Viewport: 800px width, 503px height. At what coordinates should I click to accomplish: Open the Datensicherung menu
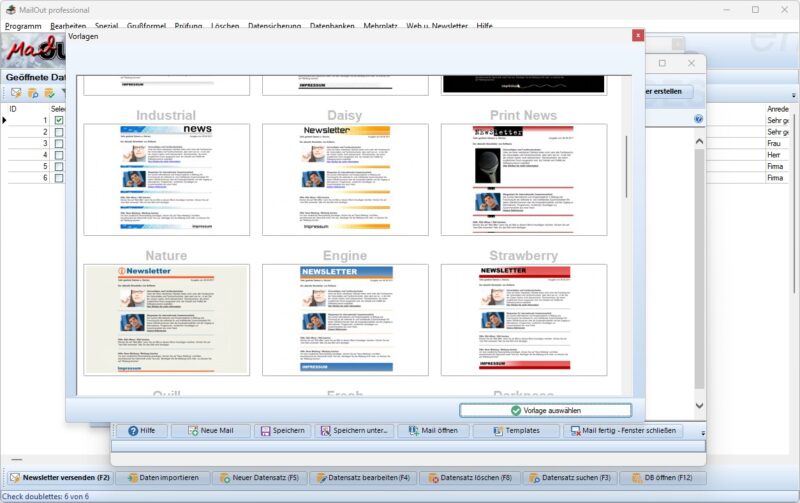274,26
